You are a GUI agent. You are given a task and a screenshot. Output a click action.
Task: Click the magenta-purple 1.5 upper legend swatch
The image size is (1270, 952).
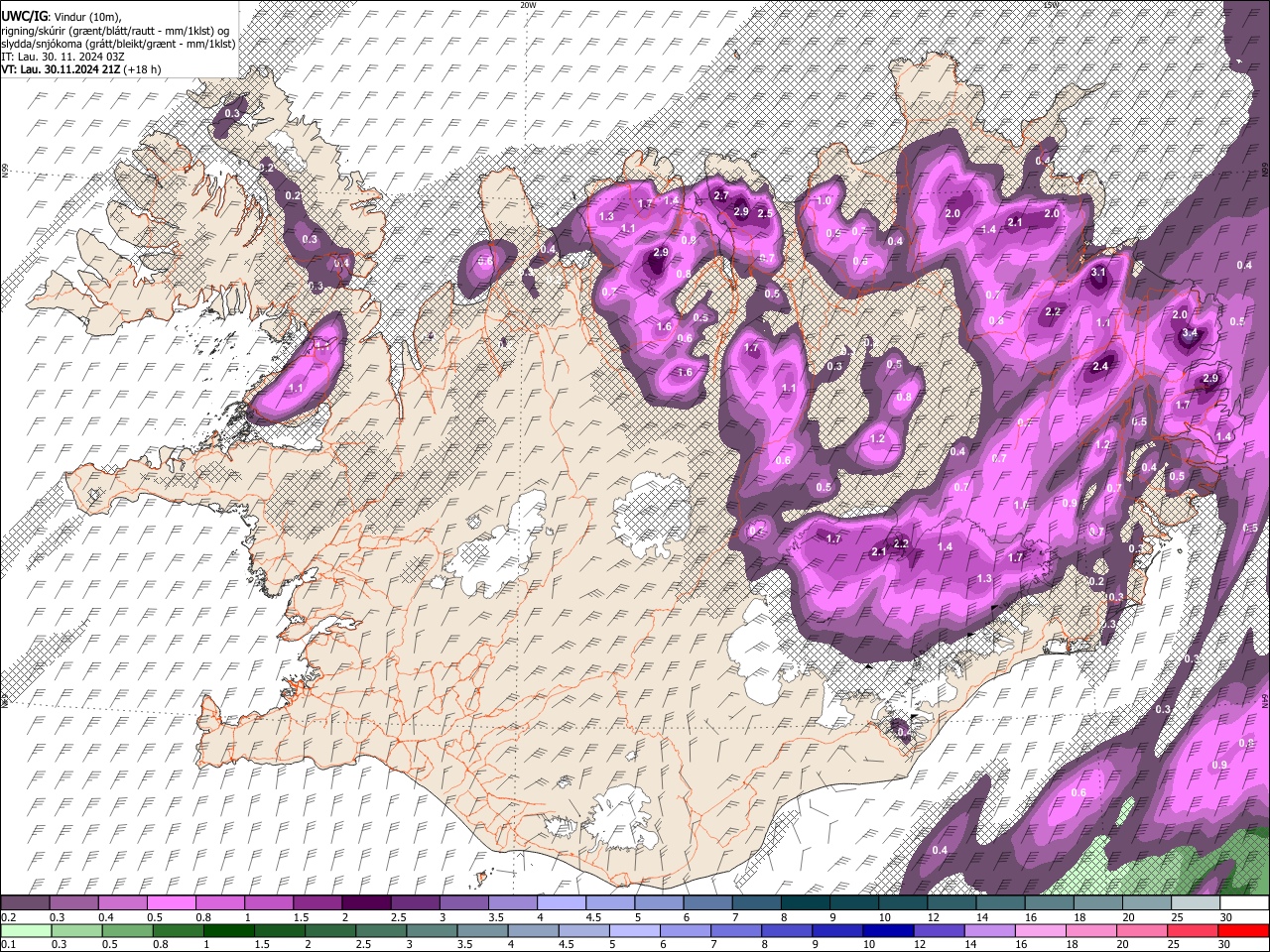(x=317, y=902)
